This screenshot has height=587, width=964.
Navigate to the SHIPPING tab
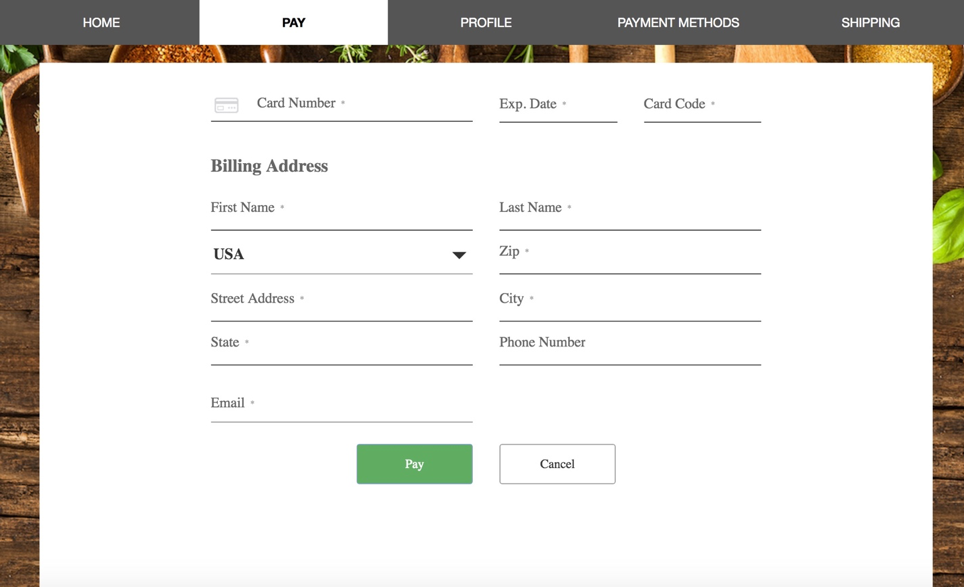(870, 22)
